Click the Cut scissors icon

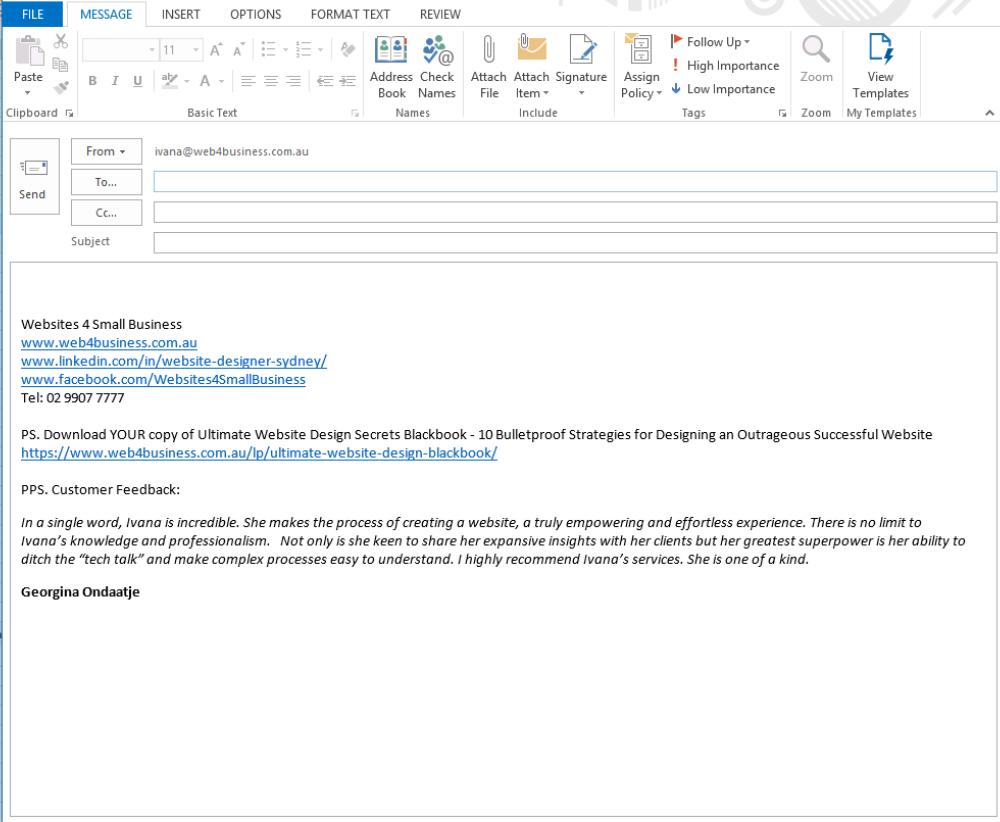[61, 41]
